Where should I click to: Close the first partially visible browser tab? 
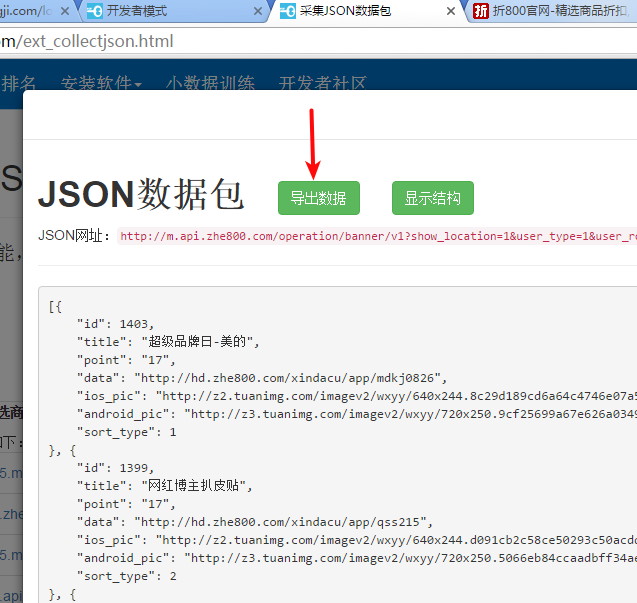[x=64, y=12]
